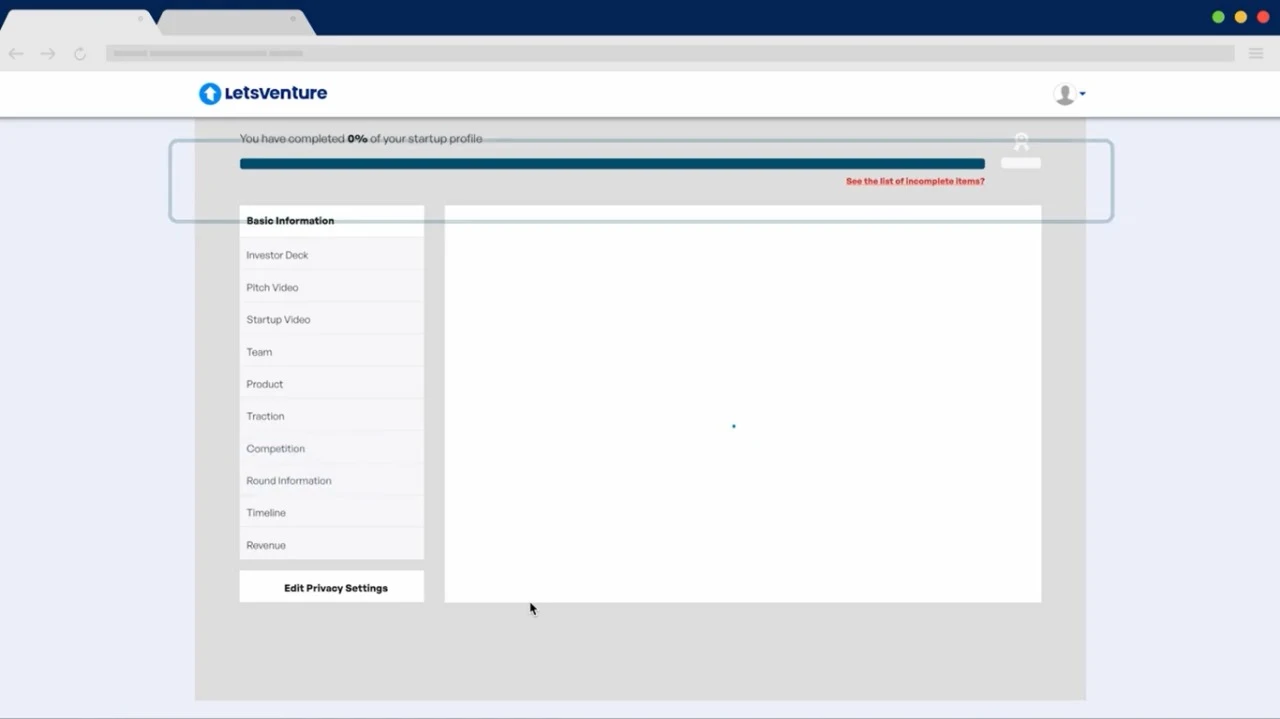The image size is (1280, 719).
Task: Open the Product section
Action: click(x=264, y=384)
